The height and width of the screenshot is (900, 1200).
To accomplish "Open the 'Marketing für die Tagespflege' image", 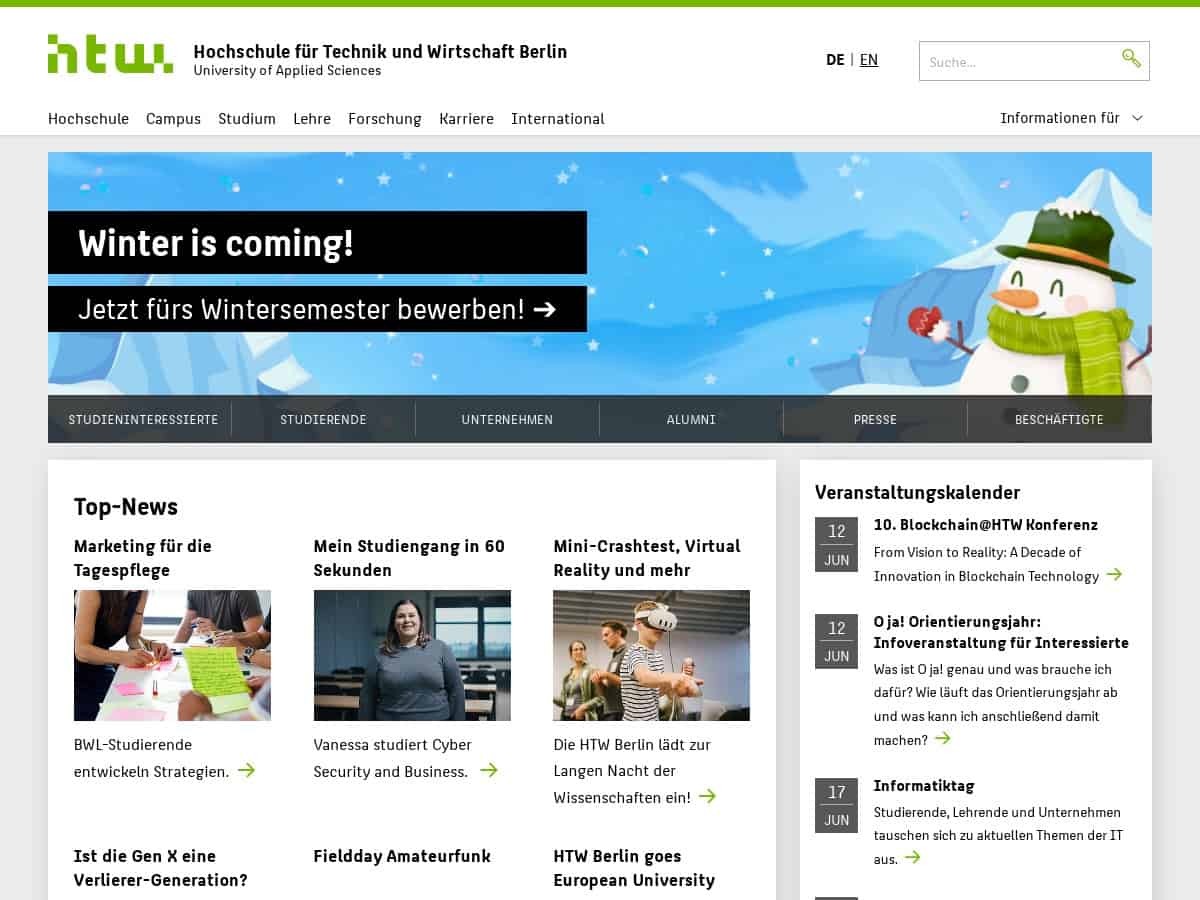I will click(172, 655).
